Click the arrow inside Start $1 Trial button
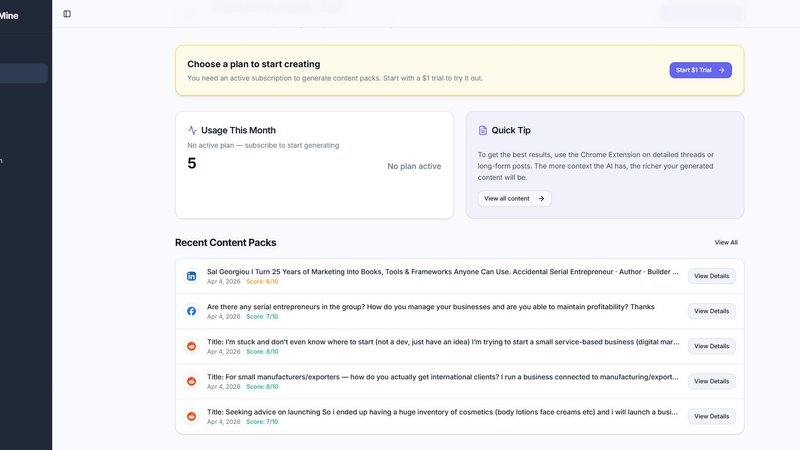 [721, 70]
